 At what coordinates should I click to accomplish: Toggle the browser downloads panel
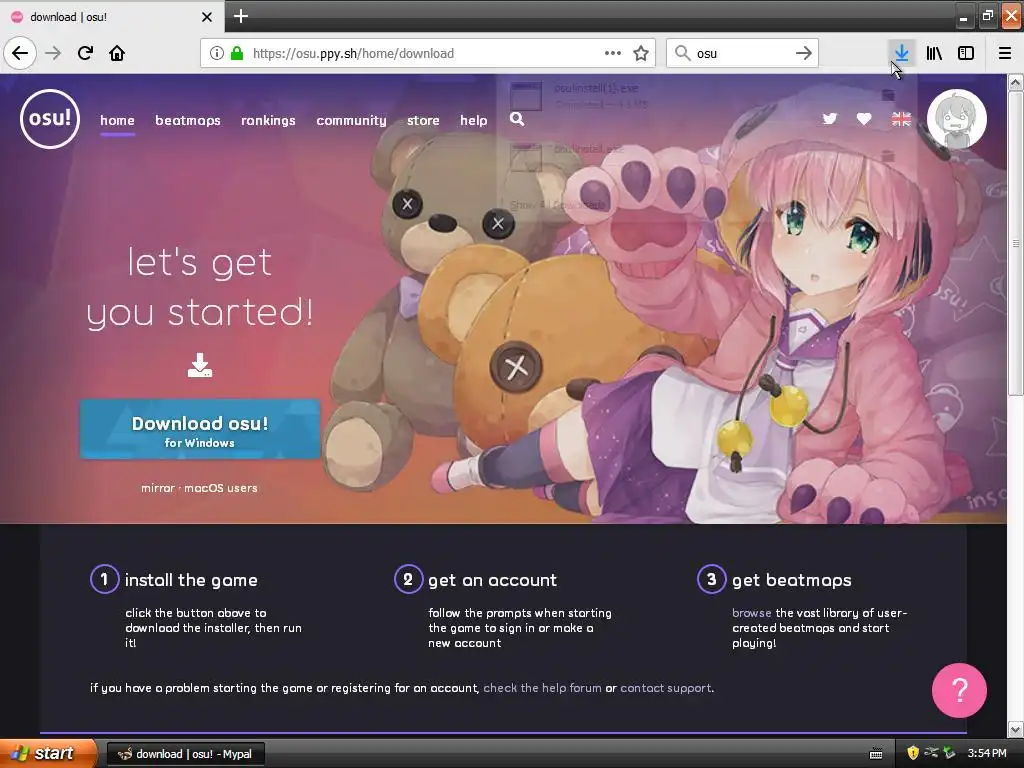pyautogui.click(x=902, y=53)
